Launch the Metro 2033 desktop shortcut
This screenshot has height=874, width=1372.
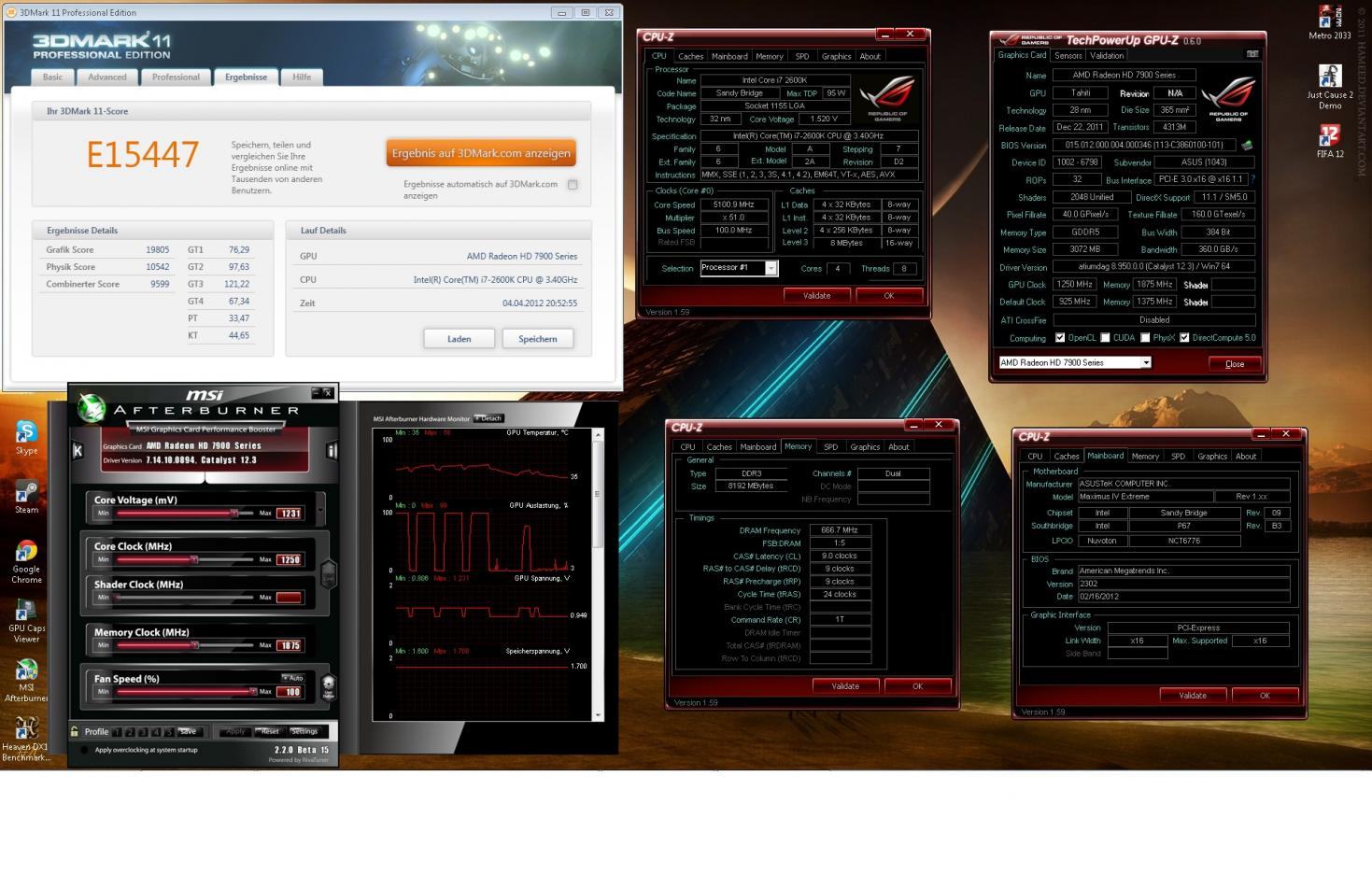pos(1330,22)
